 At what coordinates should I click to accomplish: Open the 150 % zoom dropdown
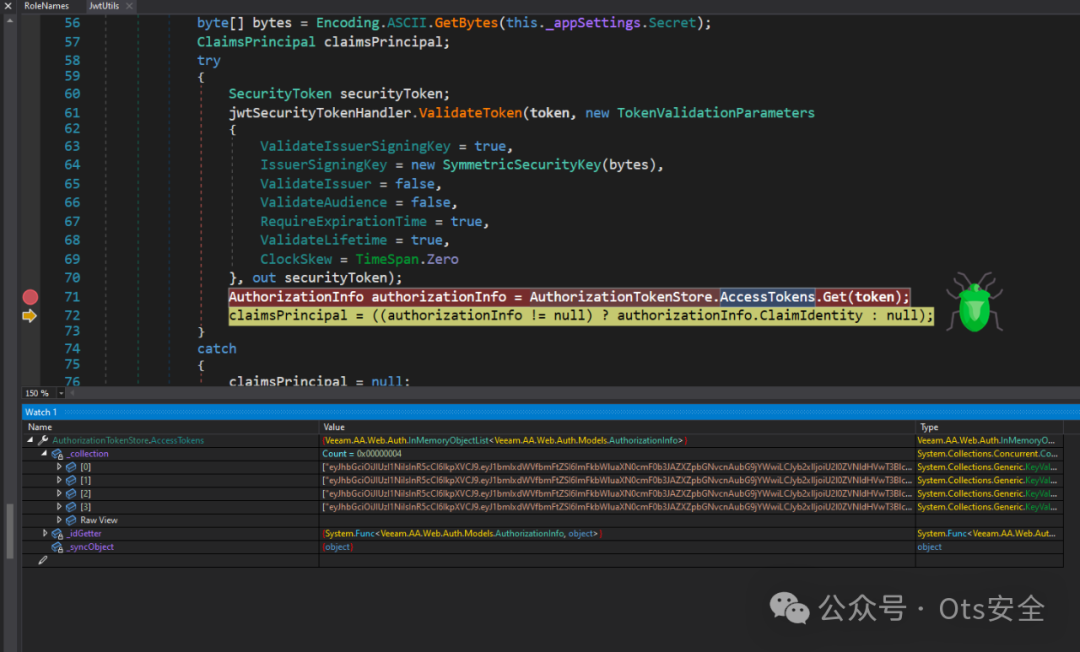coord(61,393)
